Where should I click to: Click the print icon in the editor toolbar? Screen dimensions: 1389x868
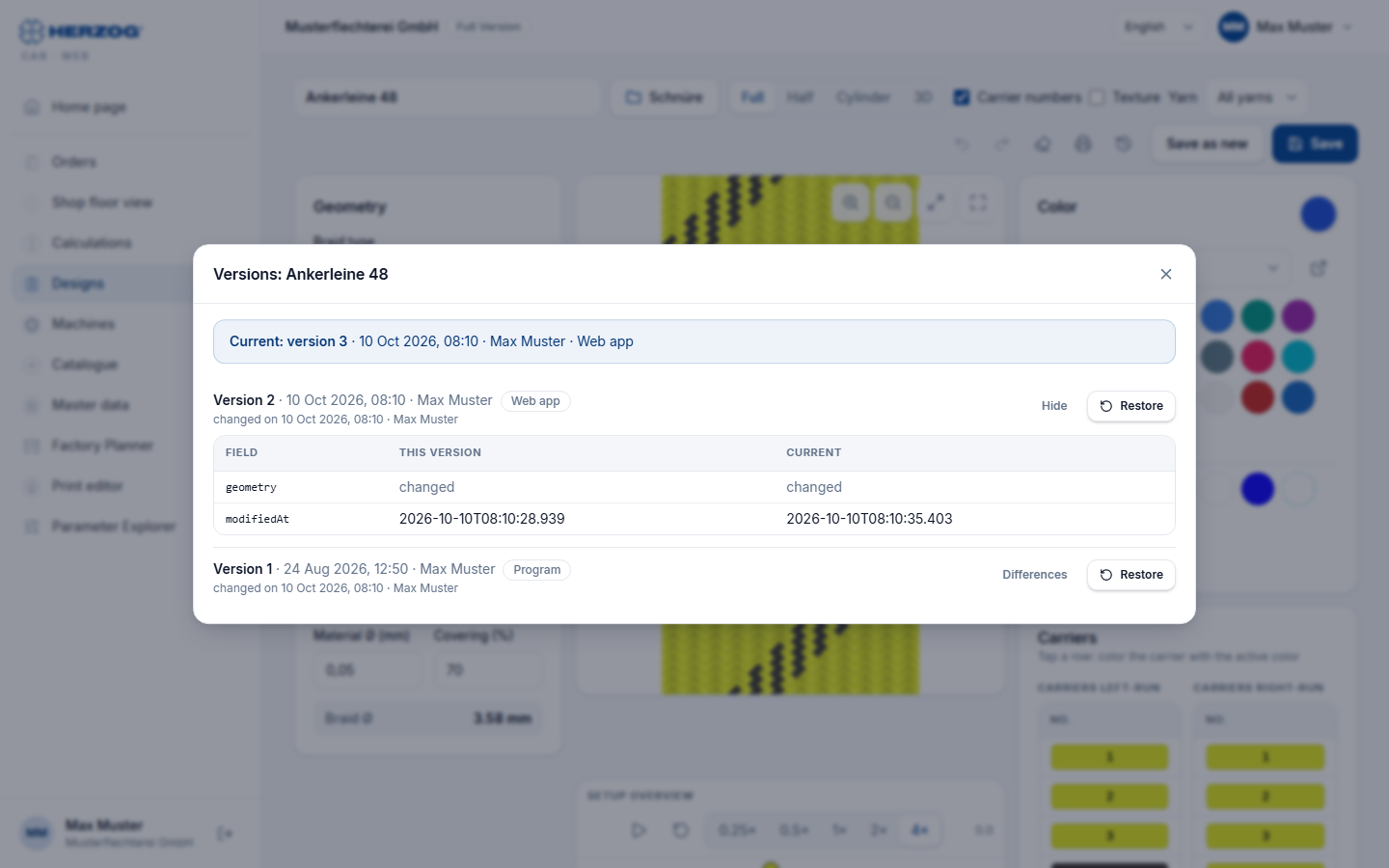pyautogui.click(x=1083, y=144)
